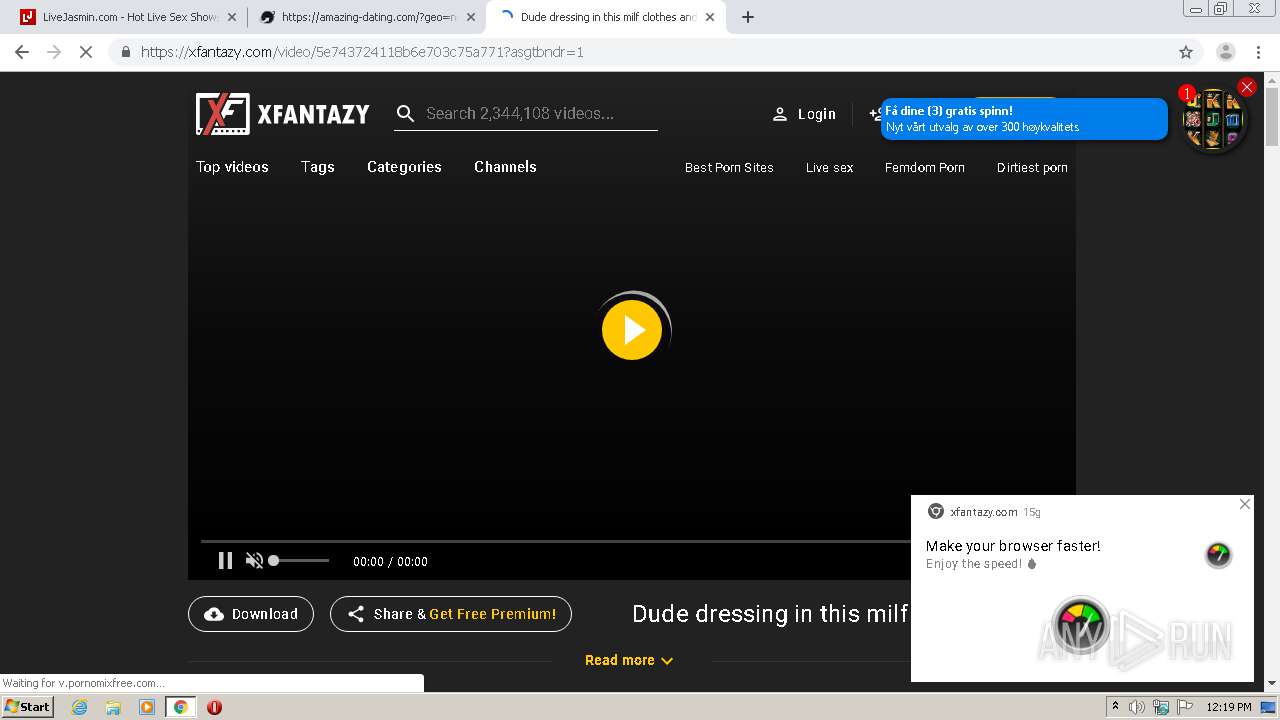The height and width of the screenshot is (720, 1280).
Task: Click the Live sex link
Action: point(830,168)
